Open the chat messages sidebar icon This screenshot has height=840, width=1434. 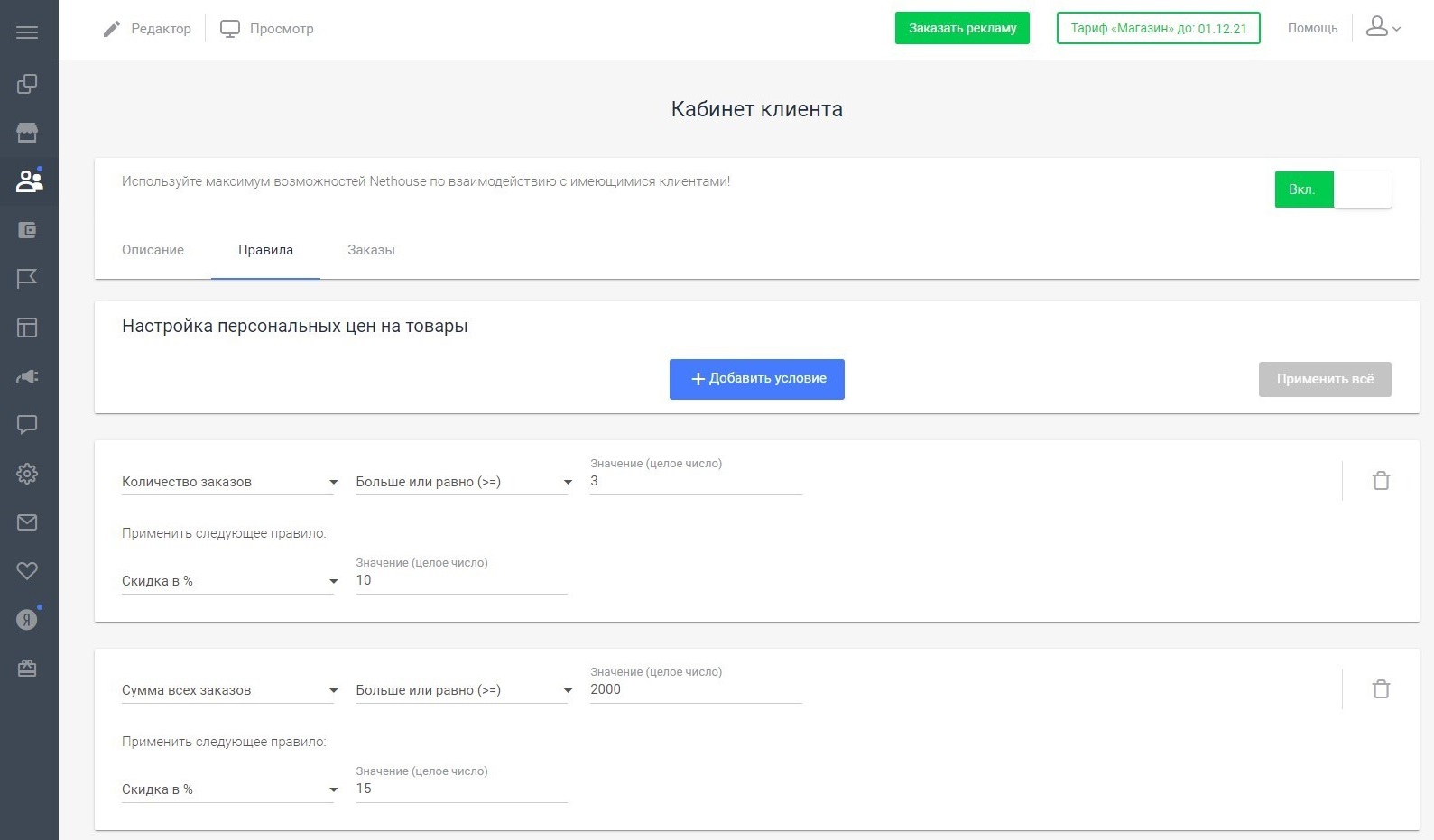coord(27,425)
